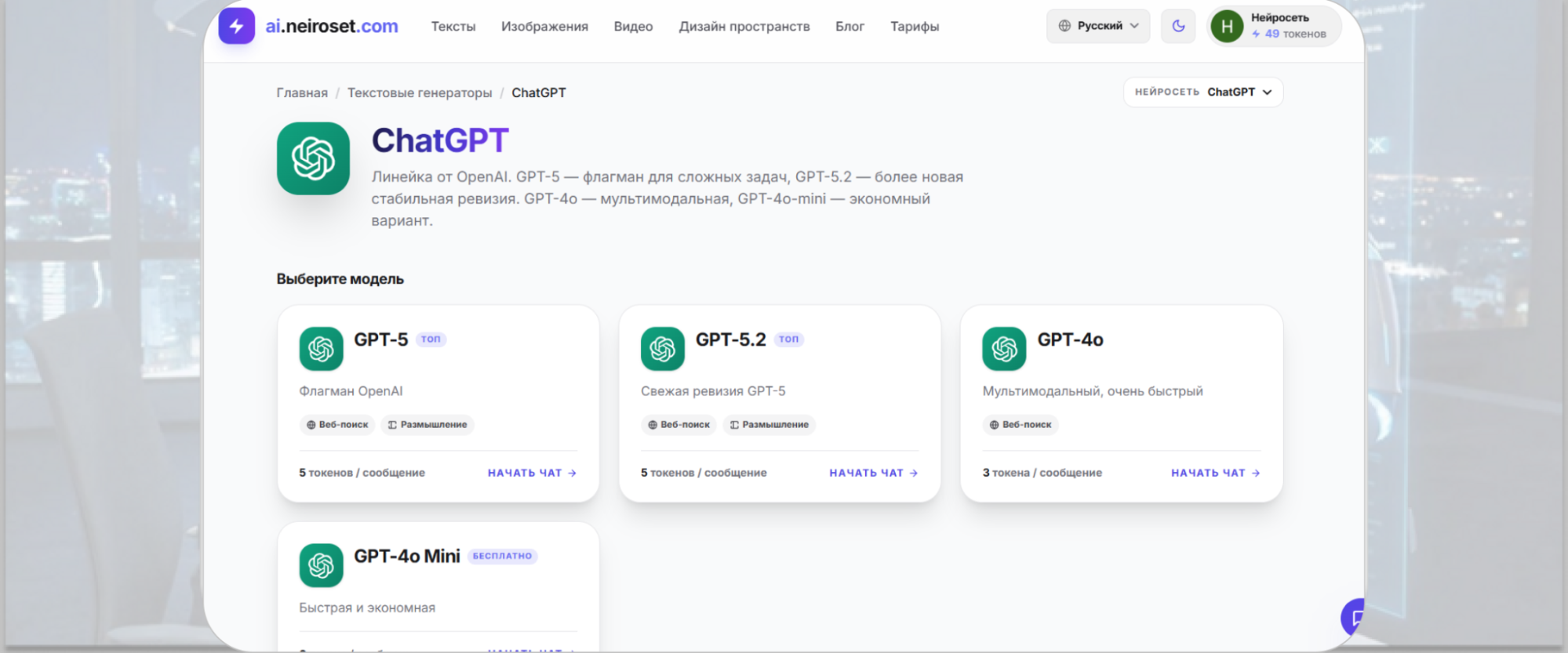Select the GPT-5 model title
Image resolution: width=1568 pixels, height=653 pixels.
click(x=380, y=339)
